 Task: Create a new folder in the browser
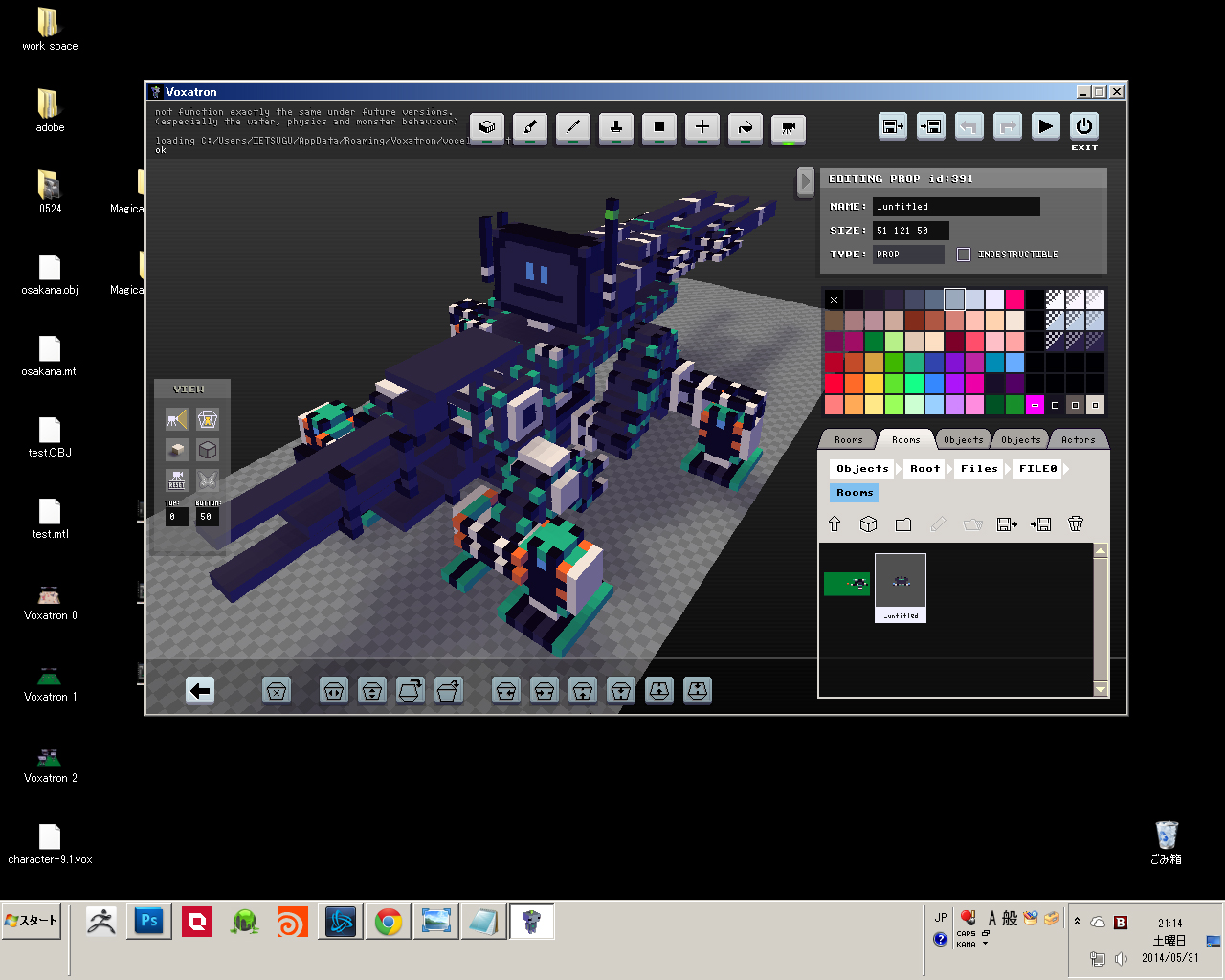pos(902,523)
